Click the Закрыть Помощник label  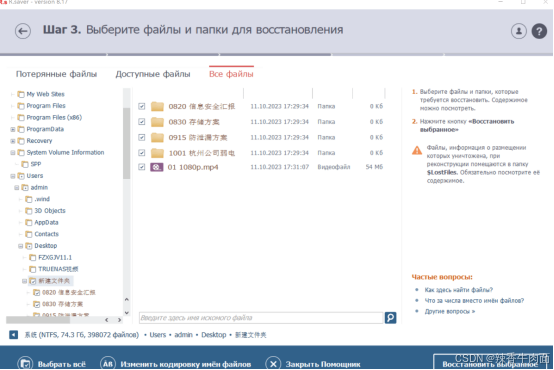(323, 364)
